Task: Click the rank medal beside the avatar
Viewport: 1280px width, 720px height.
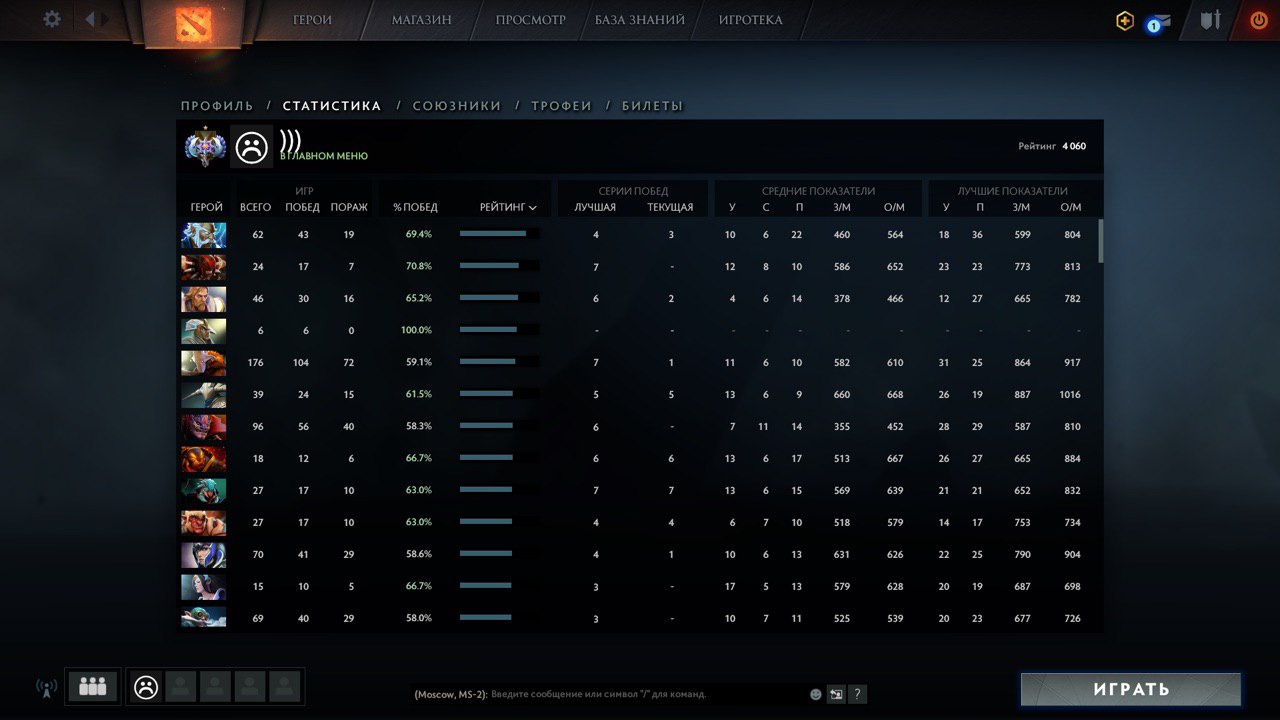Action: click(205, 147)
